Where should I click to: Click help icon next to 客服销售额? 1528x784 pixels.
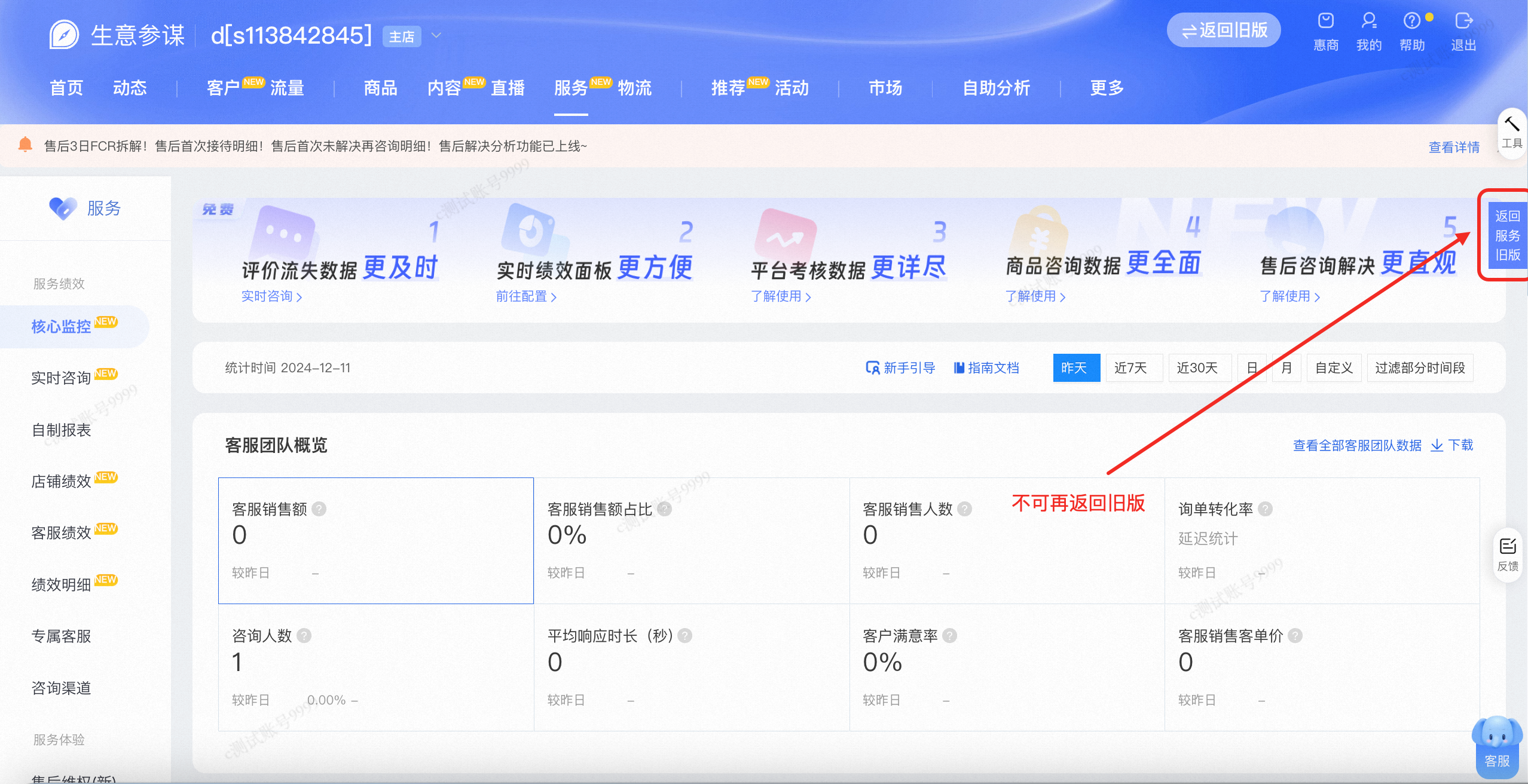(319, 509)
